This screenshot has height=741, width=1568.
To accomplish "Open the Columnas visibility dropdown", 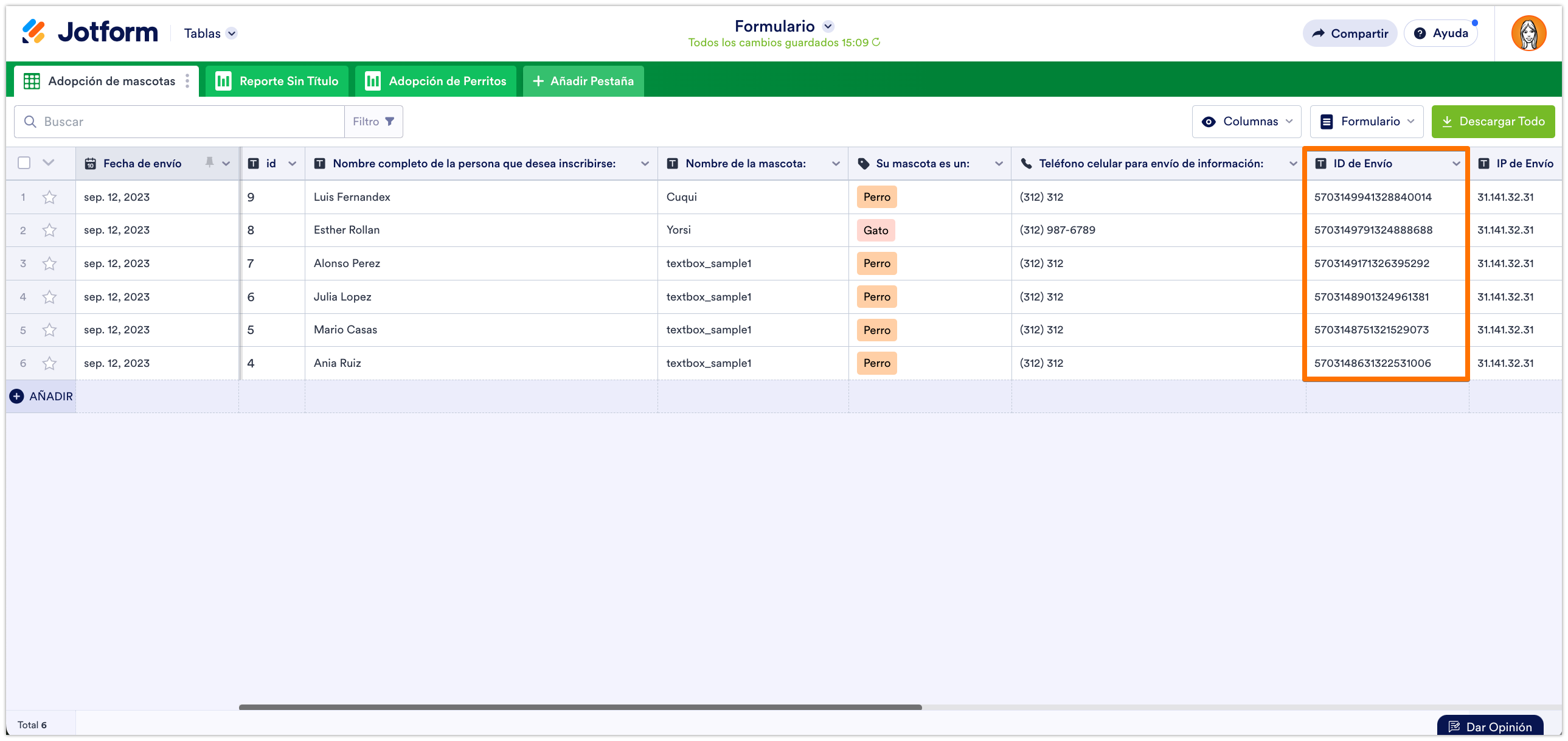I will (1246, 122).
